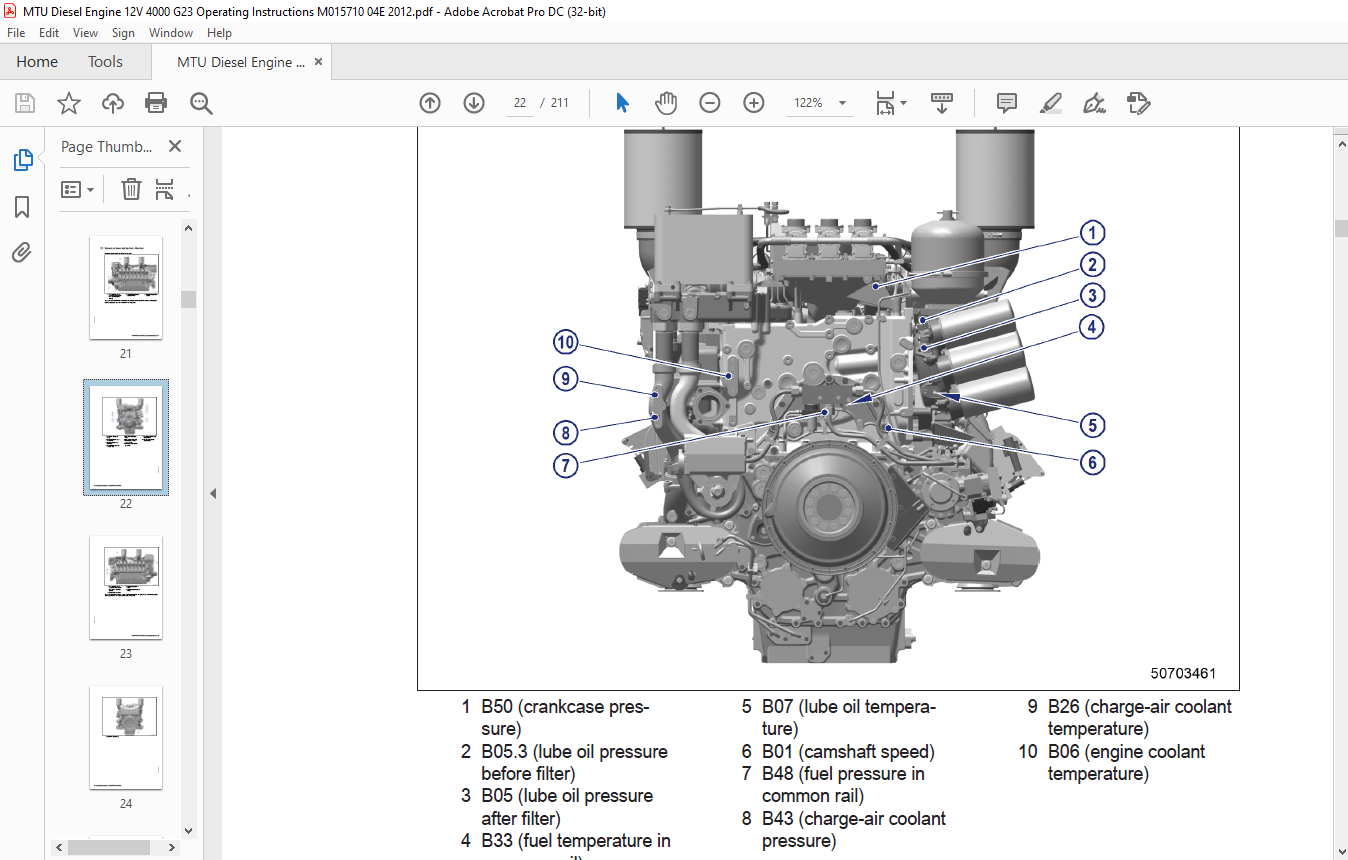Screen dimensions: 1348x860
Task: Toggle the Bookmarks side panel
Action: coord(22,207)
